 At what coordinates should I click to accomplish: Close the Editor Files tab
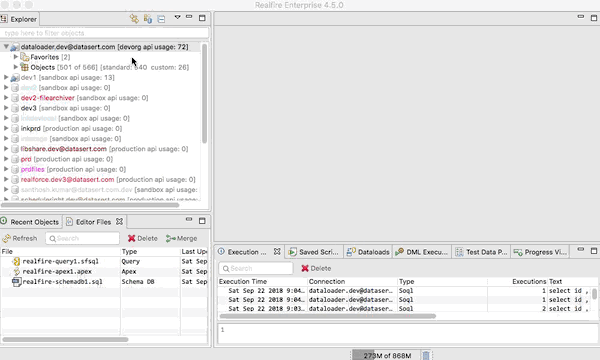tap(119, 222)
